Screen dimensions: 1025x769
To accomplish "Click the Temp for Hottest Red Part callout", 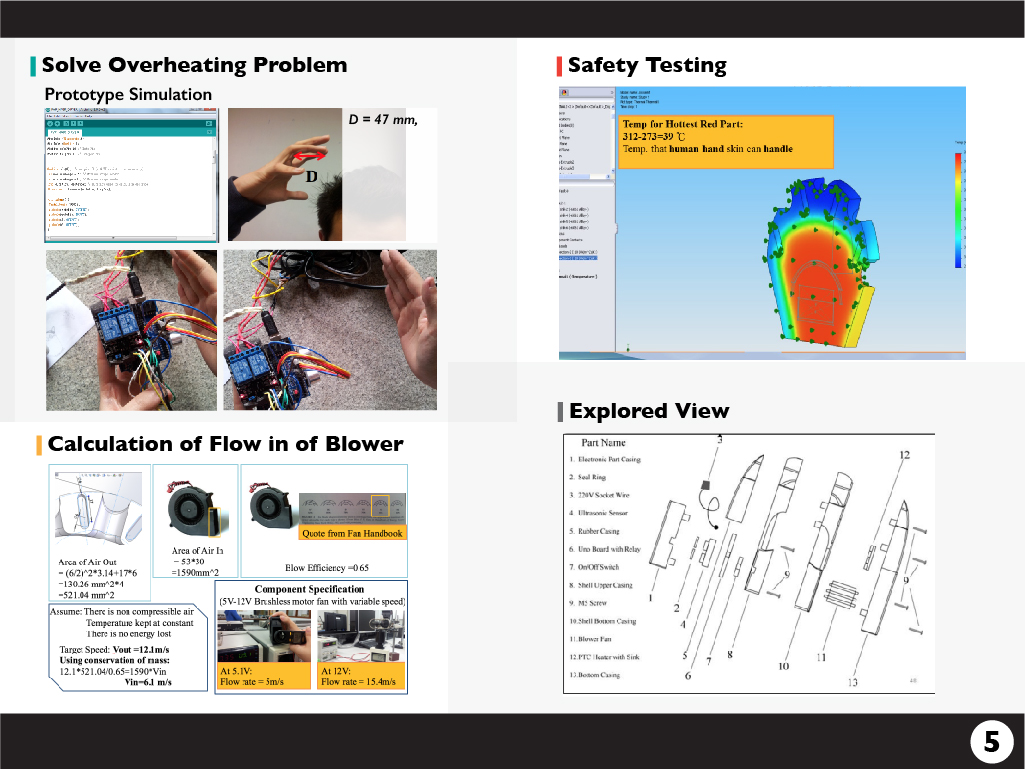I will (x=724, y=141).
